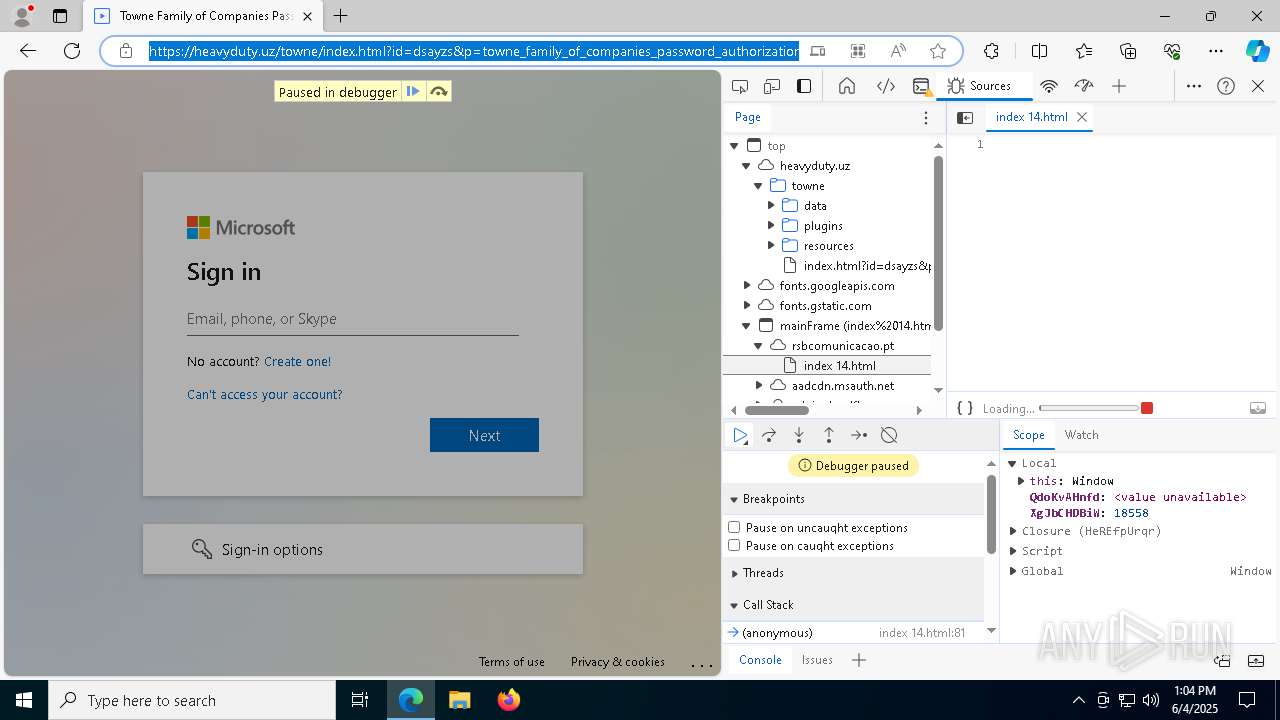Toggle the navigator sidebar pane icon
The height and width of the screenshot is (720, 1280).
coord(965,117)
